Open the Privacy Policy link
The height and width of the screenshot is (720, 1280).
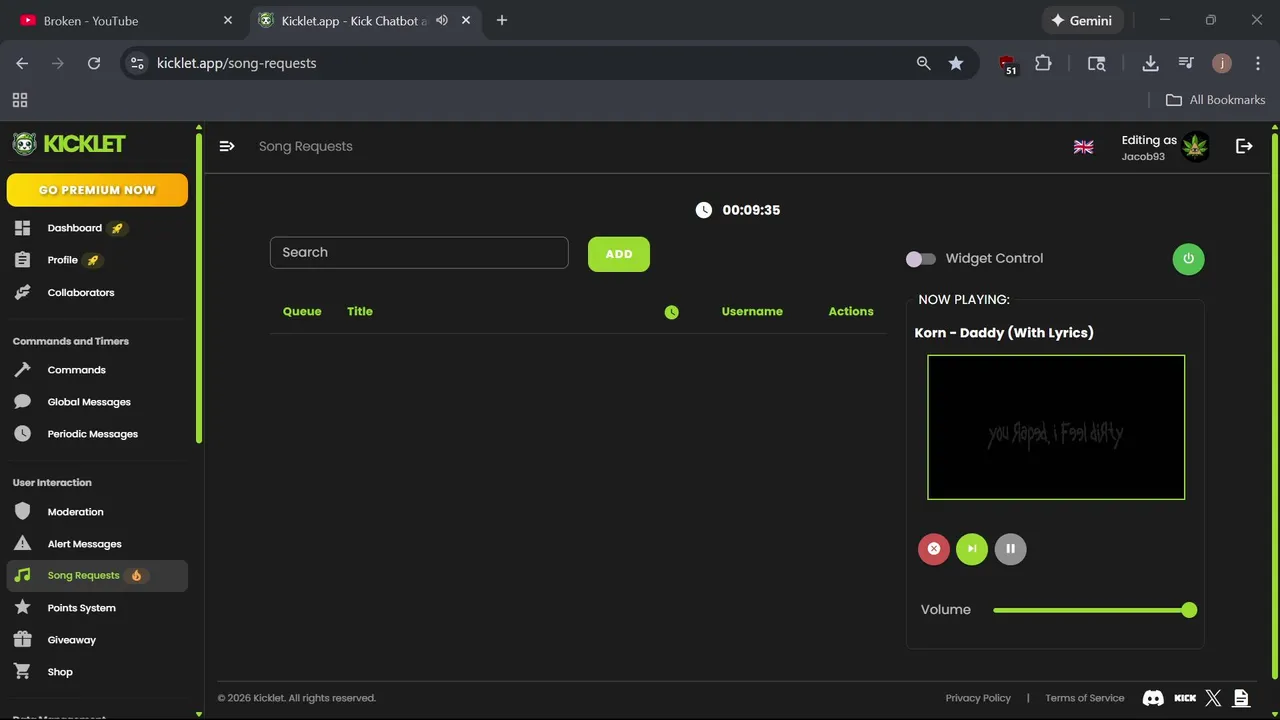(978, 698)
